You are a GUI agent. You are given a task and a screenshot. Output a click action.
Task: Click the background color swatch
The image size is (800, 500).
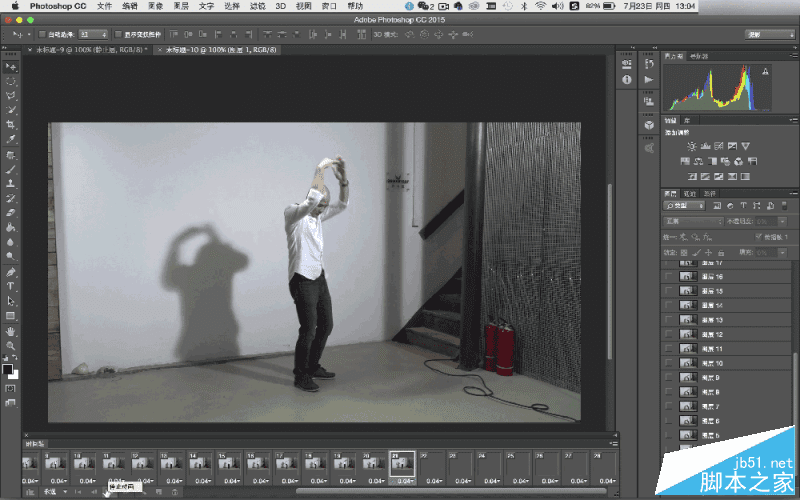click(15, 375)
